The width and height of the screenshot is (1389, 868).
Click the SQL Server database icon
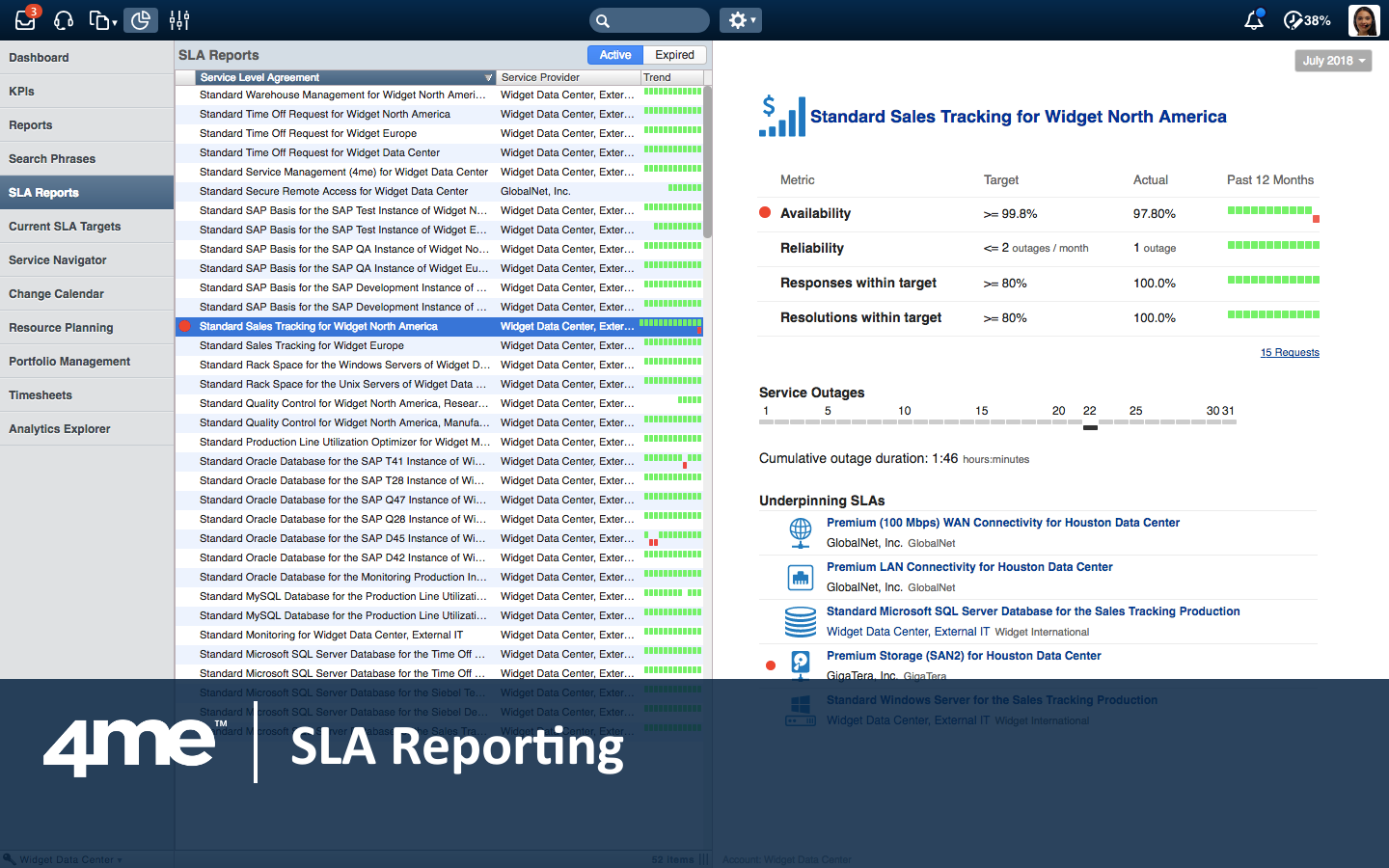point(800,621)
